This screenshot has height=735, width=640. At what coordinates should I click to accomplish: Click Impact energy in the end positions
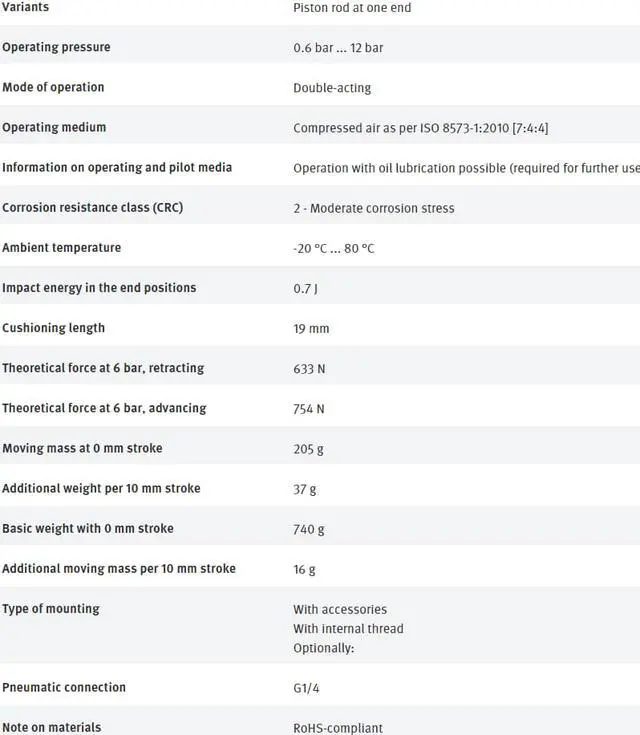click(99, 287)
